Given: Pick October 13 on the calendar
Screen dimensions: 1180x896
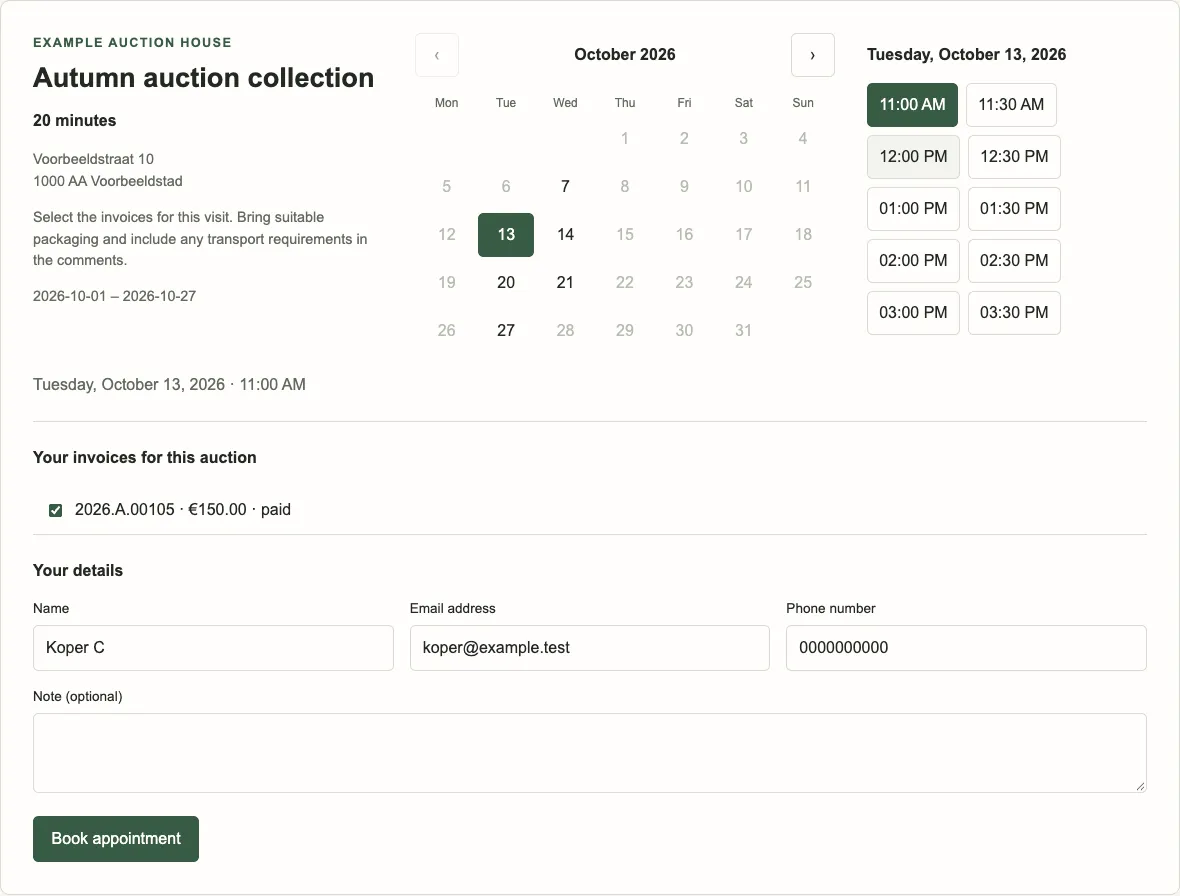Looking at the screenshot, I should (506, 235).
